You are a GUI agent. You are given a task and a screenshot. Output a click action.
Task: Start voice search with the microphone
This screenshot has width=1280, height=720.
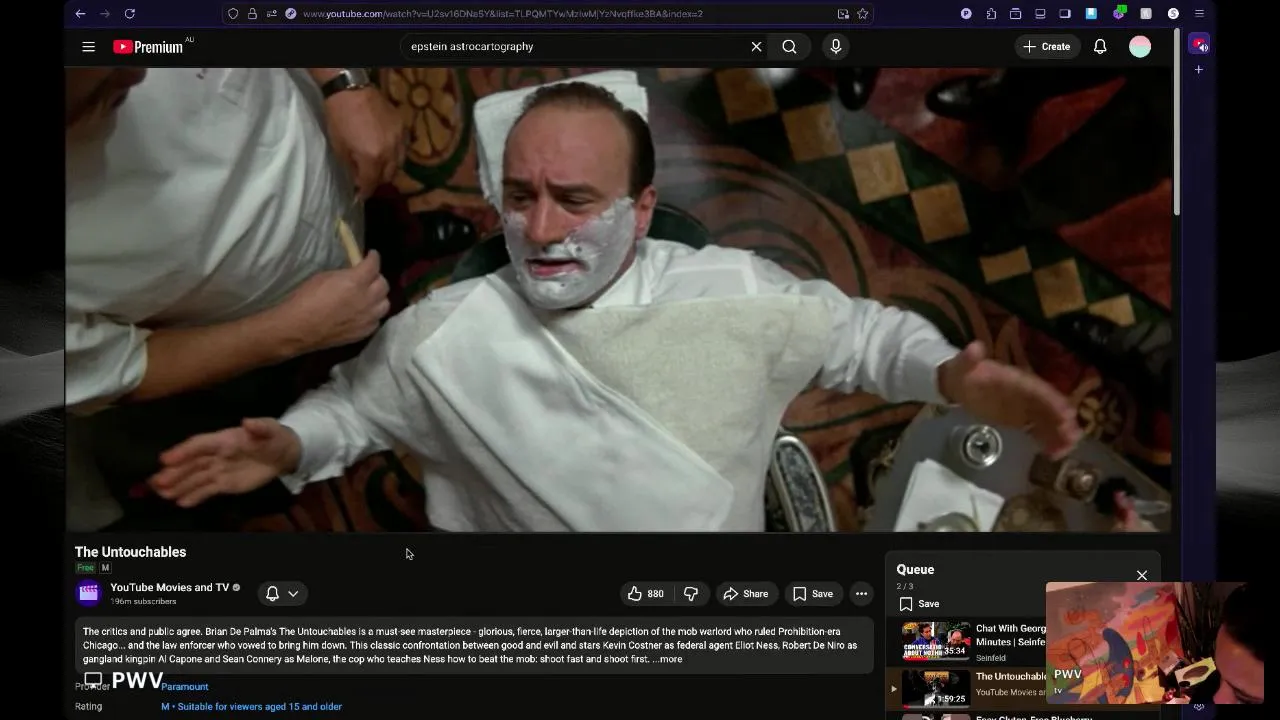pyautogui.click(x=836, y=46)
